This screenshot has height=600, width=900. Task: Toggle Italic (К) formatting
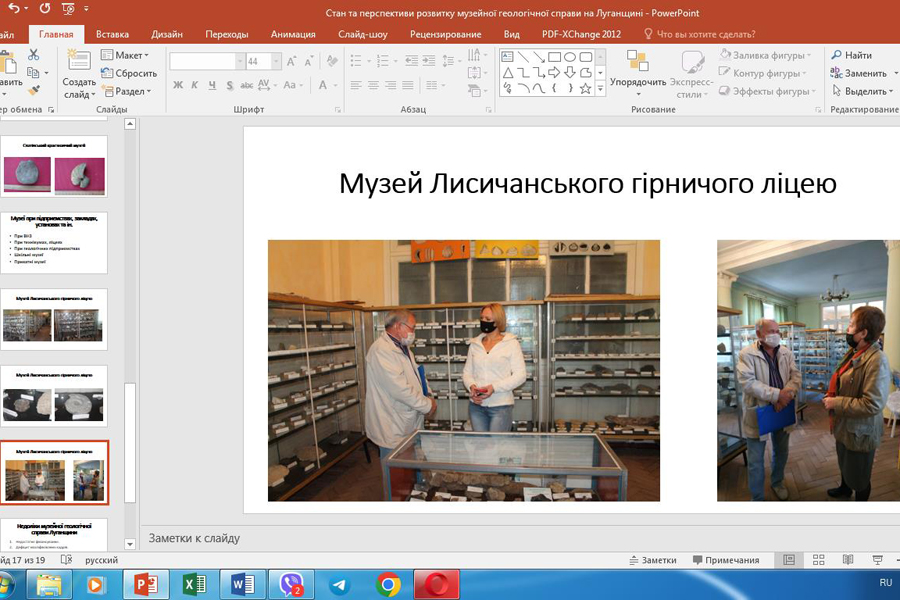[x=195, y=86]
